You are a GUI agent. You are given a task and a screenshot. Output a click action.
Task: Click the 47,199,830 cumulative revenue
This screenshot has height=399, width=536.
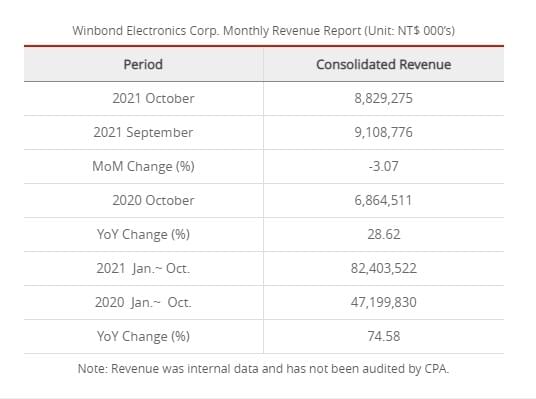384,303
